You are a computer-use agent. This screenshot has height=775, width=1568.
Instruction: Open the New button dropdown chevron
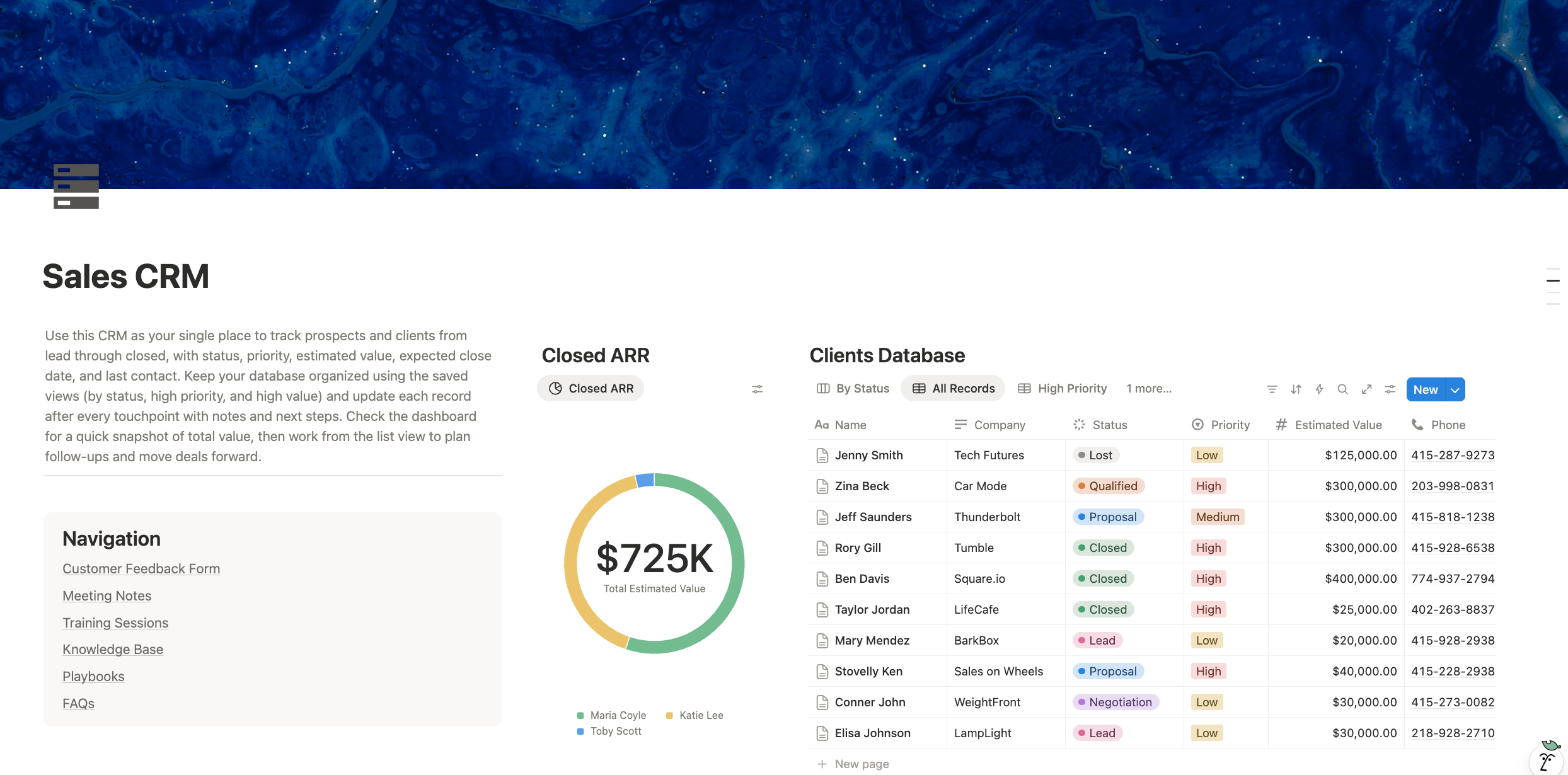[x=1455, y=389]
